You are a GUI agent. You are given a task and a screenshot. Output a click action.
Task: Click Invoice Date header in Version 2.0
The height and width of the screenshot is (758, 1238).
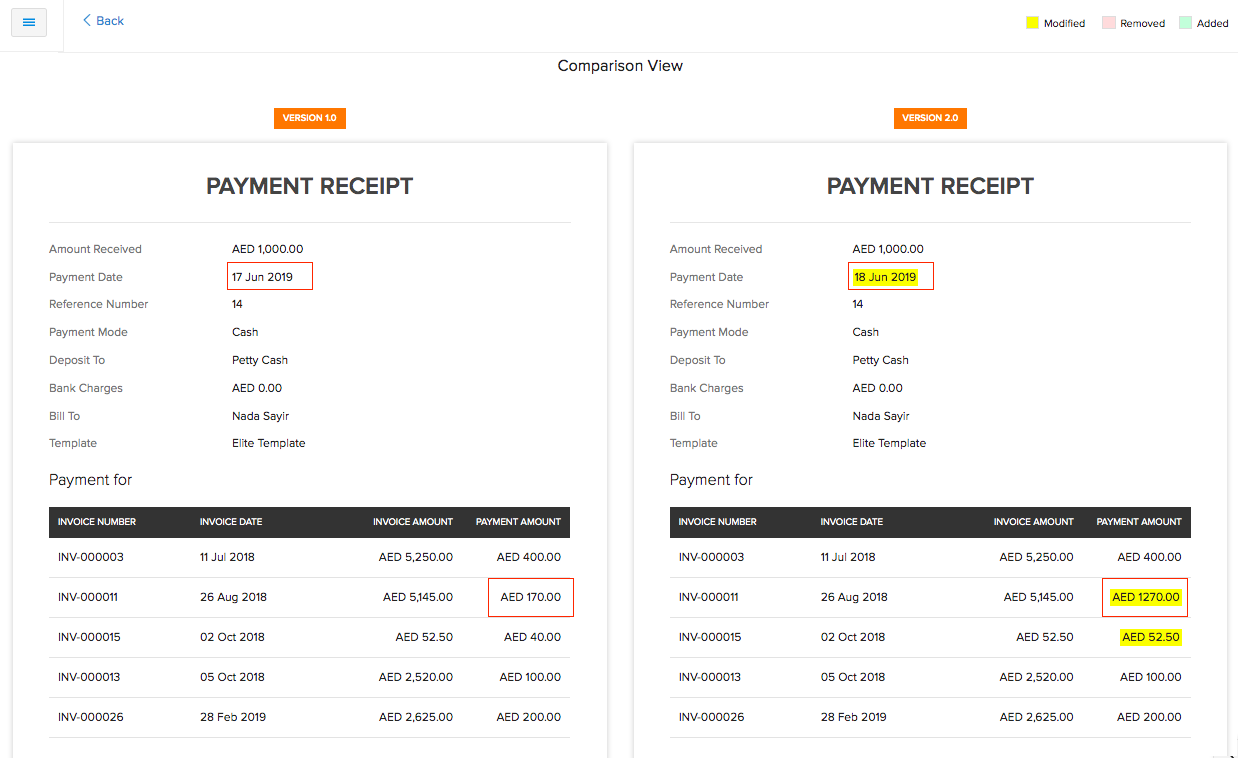coord(851,522)
